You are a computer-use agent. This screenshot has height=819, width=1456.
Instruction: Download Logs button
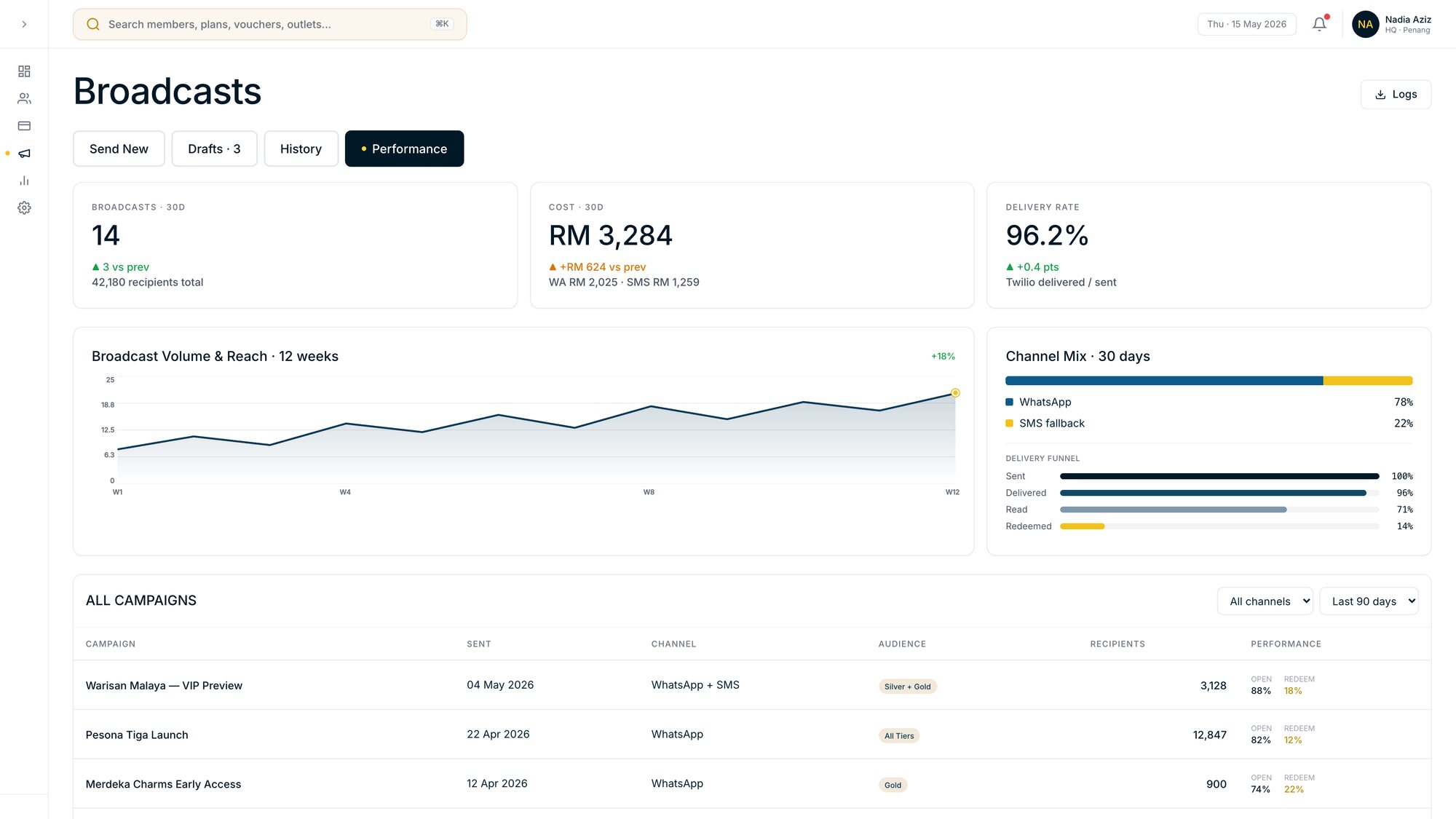[1396, 95]
